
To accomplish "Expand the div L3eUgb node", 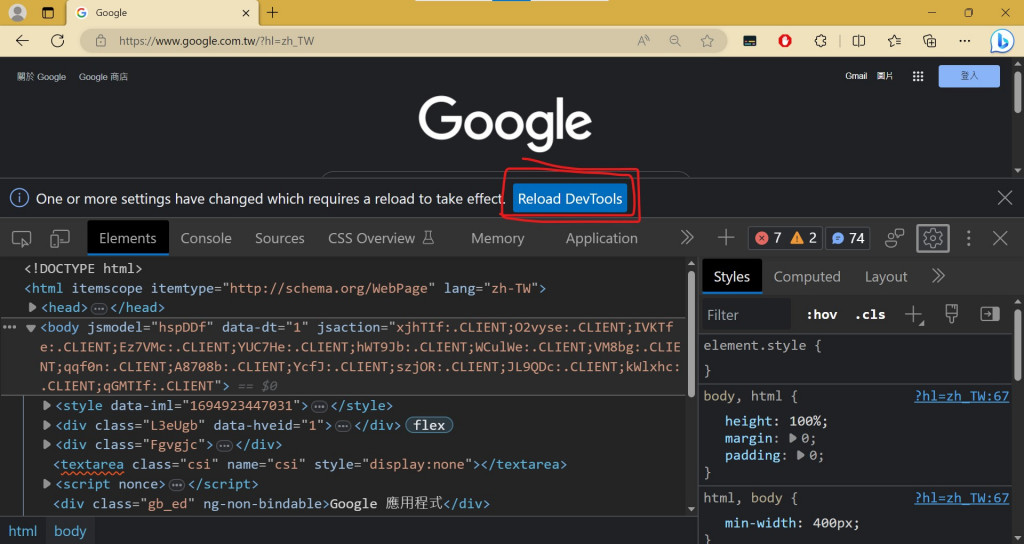I will pyautogui.click(x=46, y=425).
